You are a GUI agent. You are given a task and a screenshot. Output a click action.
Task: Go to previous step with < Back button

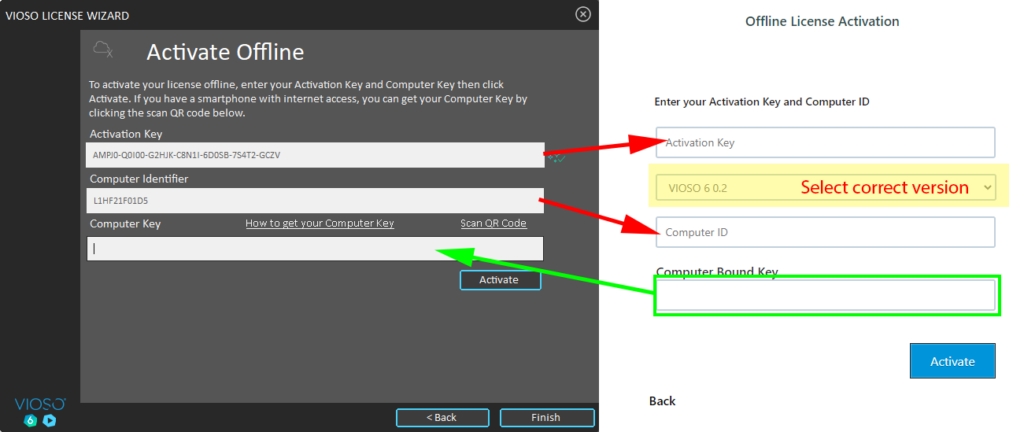coord(441,417)
